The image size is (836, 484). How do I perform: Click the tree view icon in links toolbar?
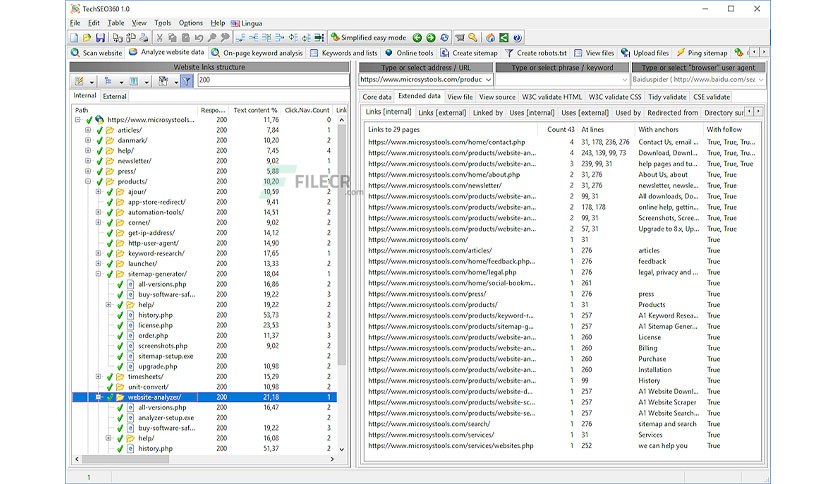coord(108,81)
